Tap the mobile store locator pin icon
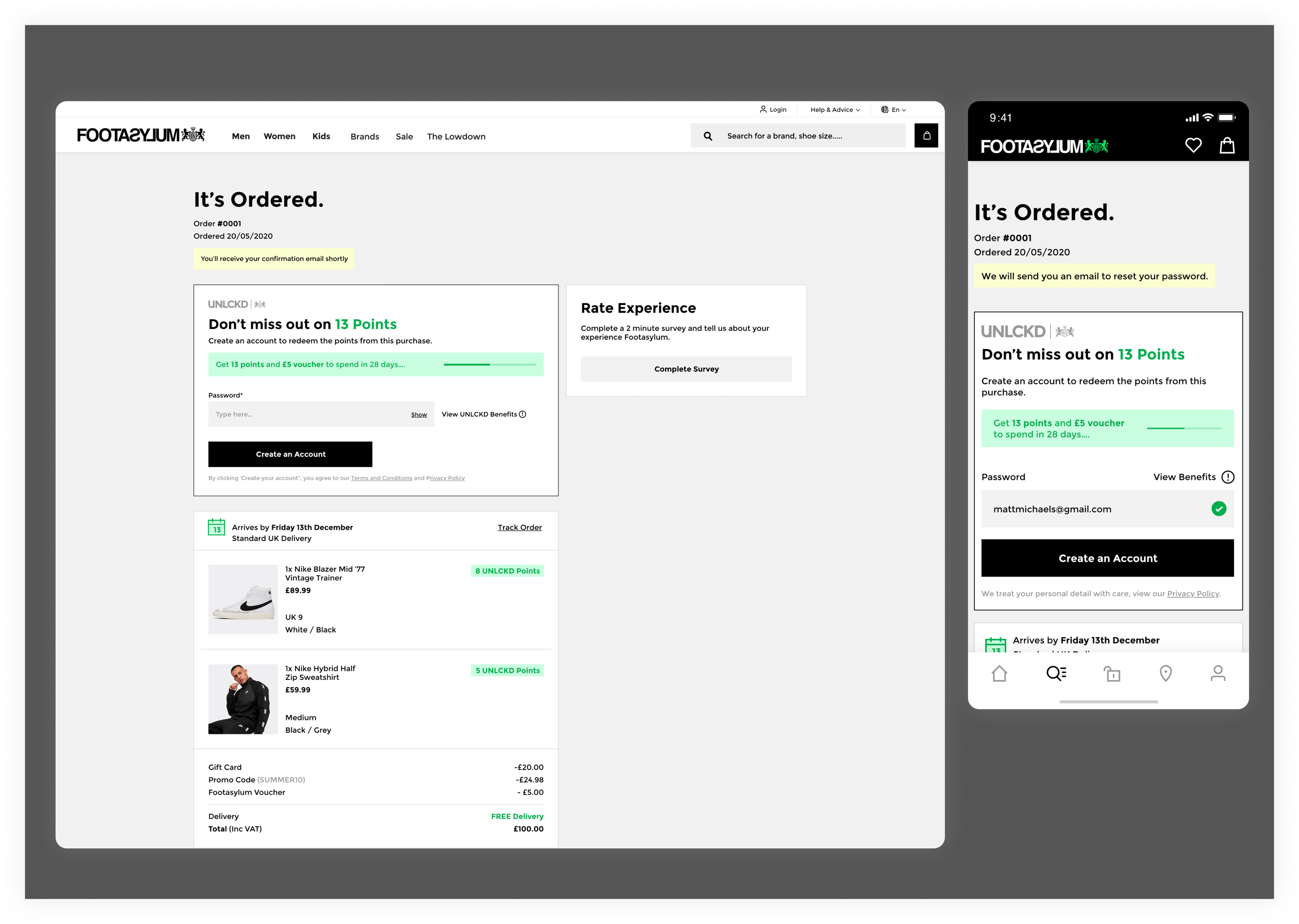 point(1165,674)
